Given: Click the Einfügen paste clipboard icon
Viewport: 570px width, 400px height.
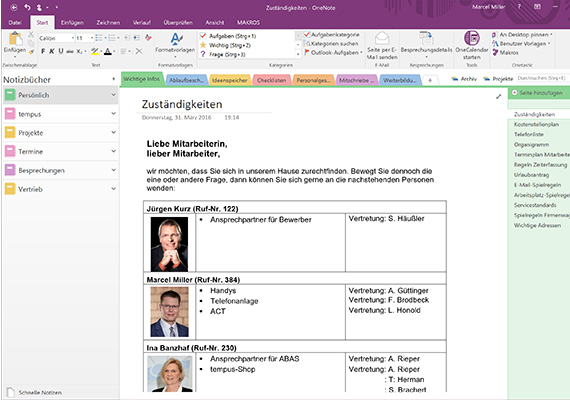Looking at the screenshot, I should coord(15,39).
